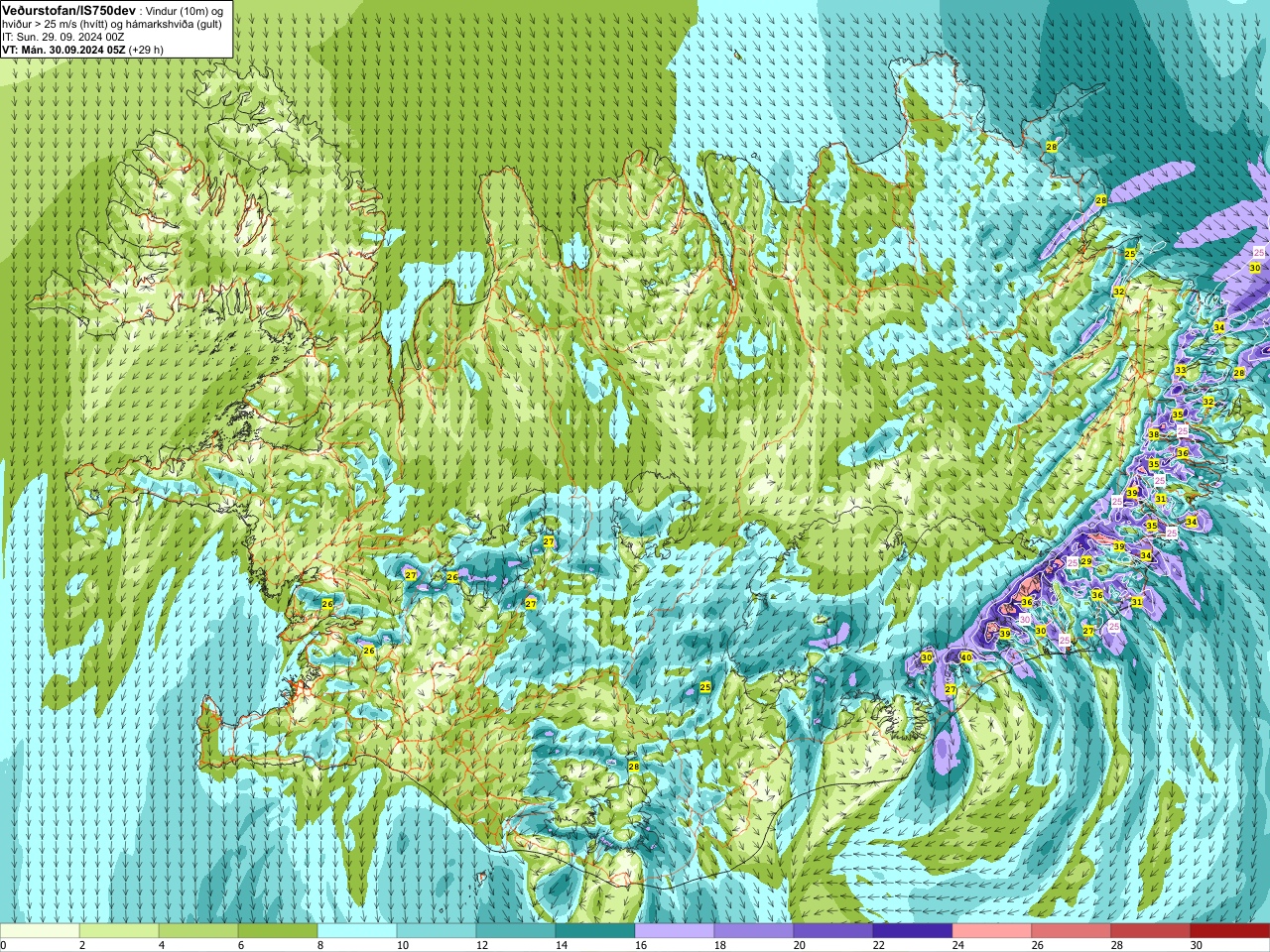Click the 'IT: Sun. 29. 09. 2024 00Z' line
1270x952 pixels.
[x=63, y=37]
